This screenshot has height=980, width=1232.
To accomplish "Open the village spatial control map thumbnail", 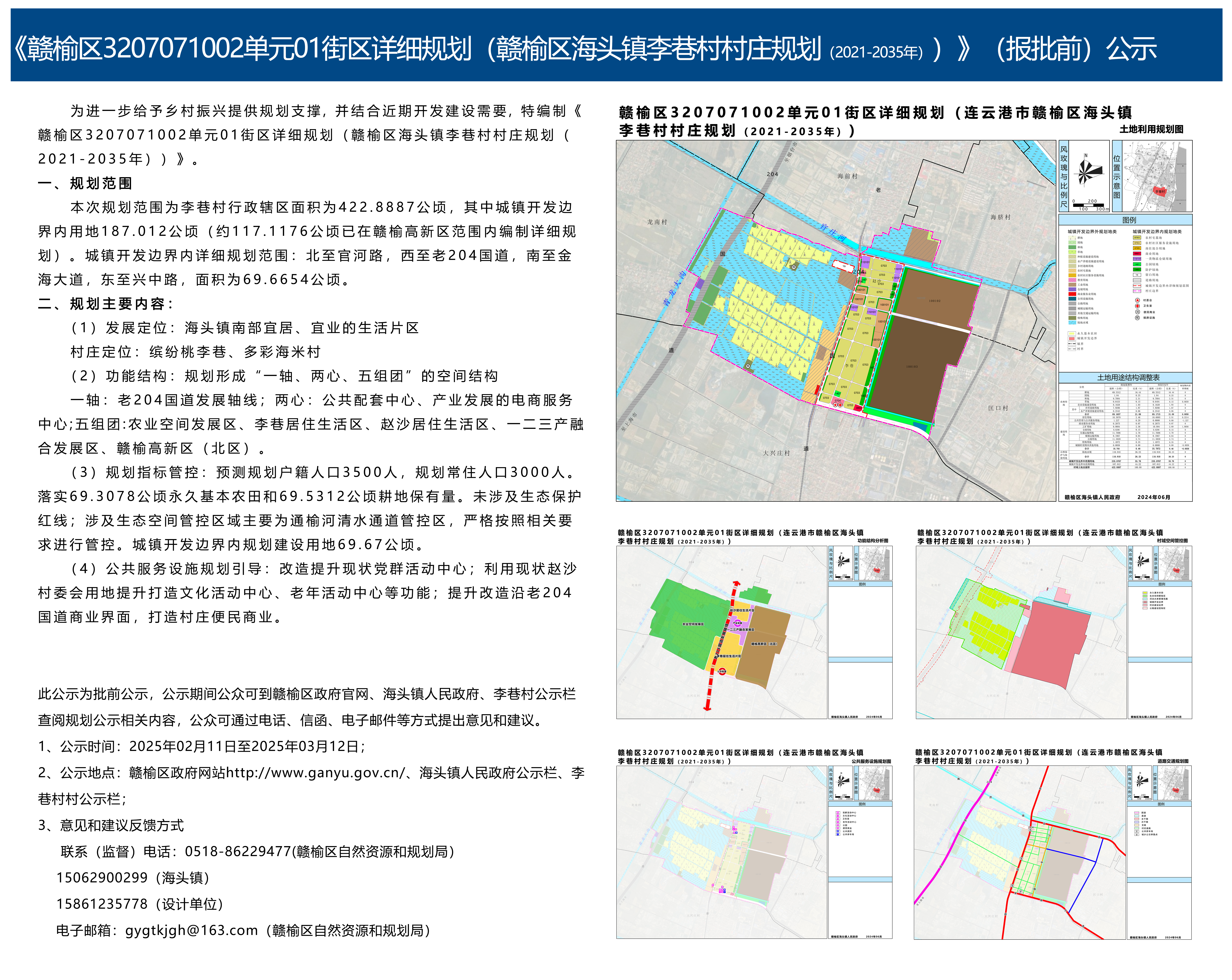I will pos(1021,633).
